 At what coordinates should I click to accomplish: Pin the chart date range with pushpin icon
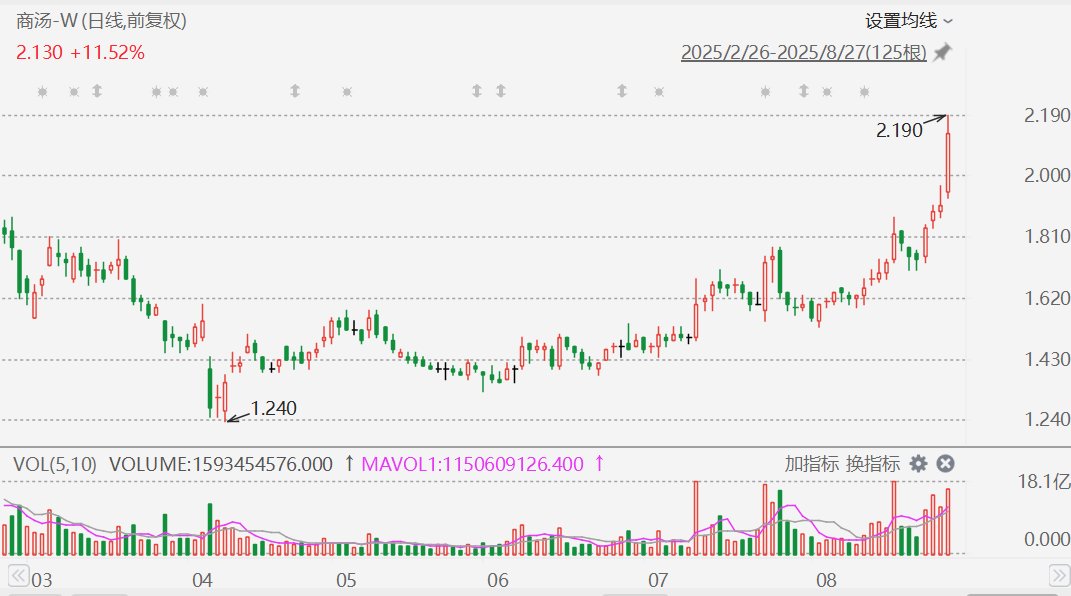pyautogui.click(x=942, y=53)
